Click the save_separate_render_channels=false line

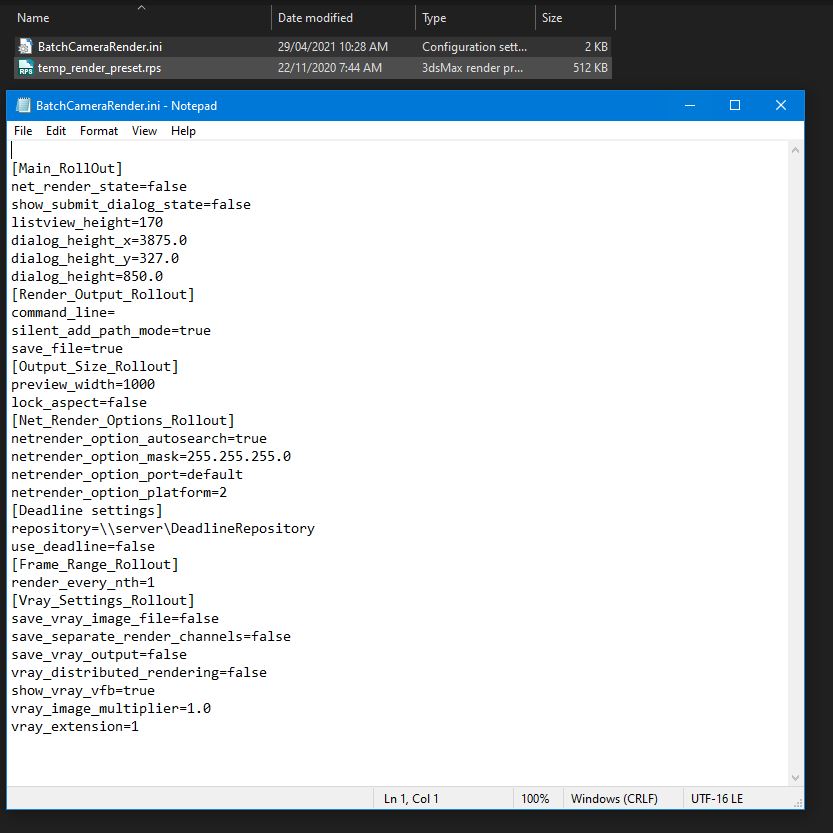[x=151, y=636]
